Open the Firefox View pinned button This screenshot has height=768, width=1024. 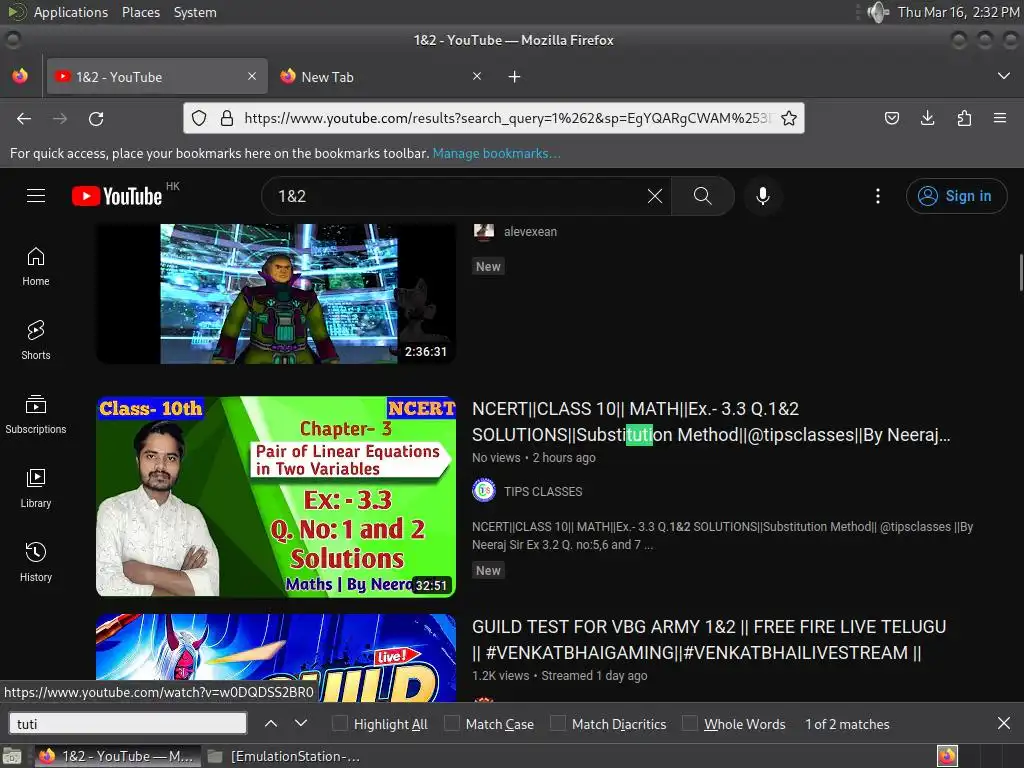20,76
